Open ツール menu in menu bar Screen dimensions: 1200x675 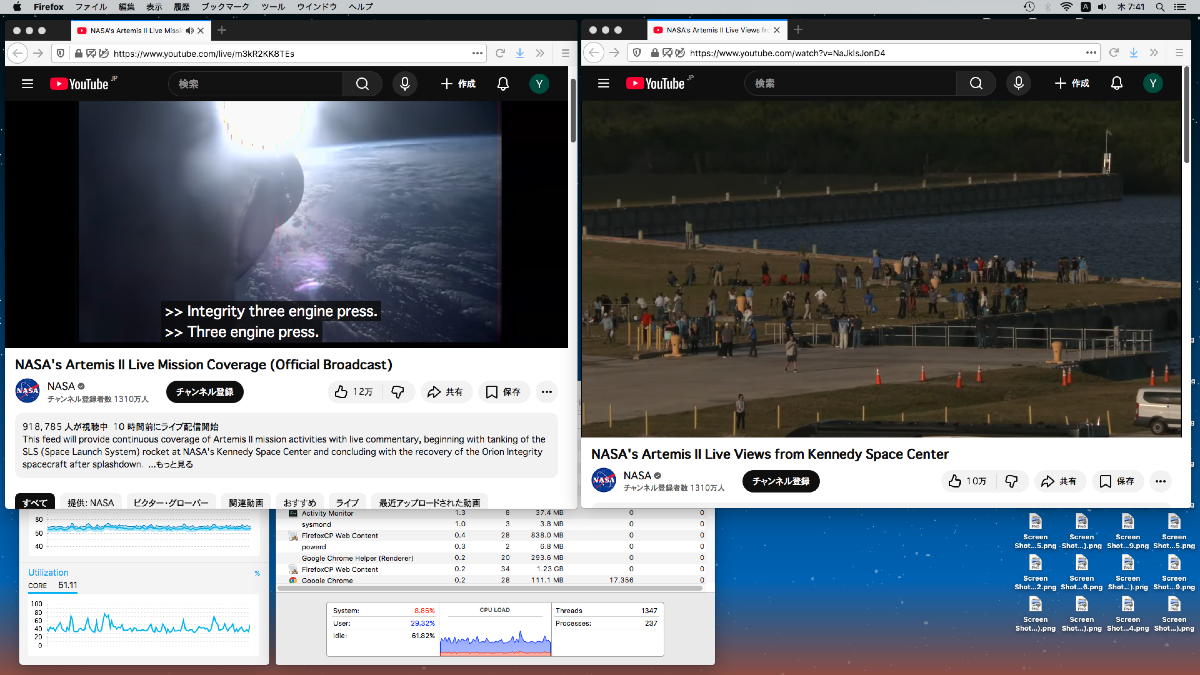(272, 6)
